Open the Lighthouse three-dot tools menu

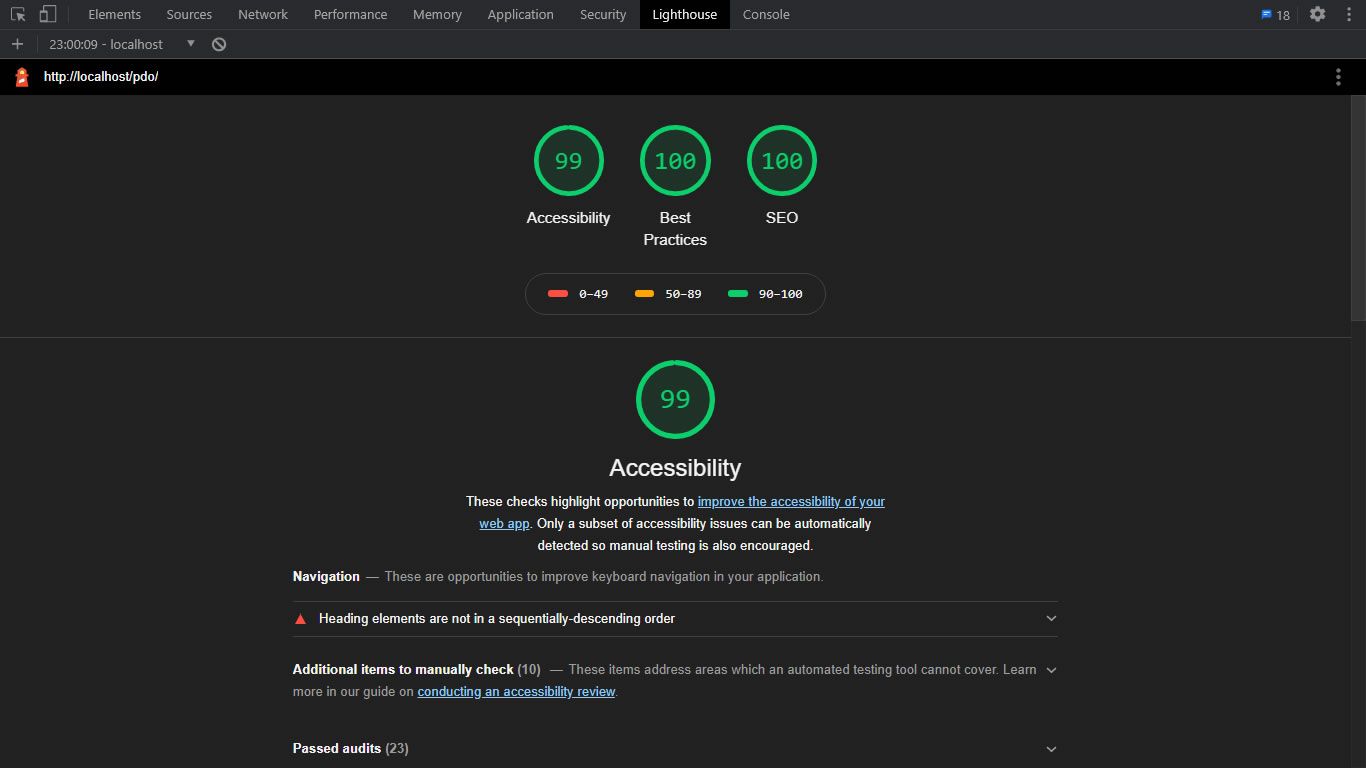(x=1338, y=77)
